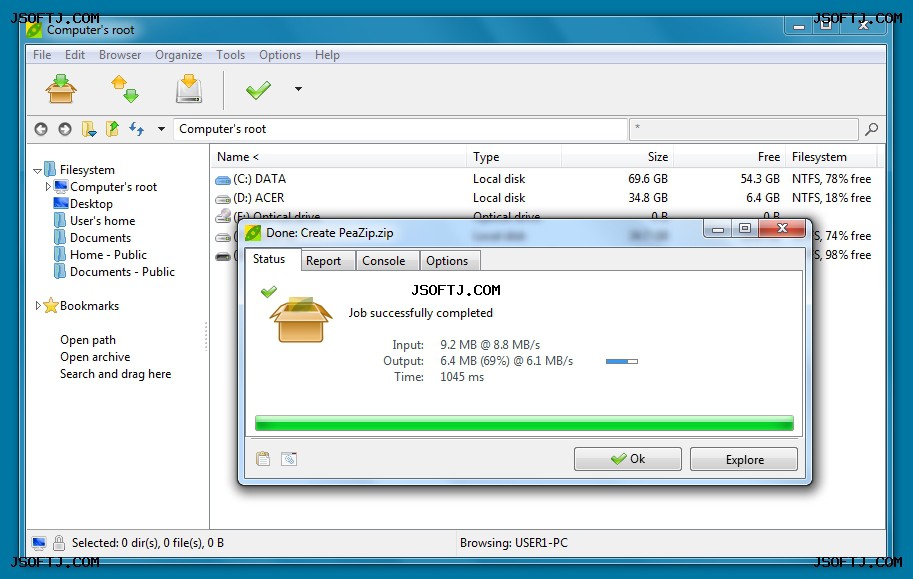Viewport: 913px width, 579px height.
Task: Expand the Bookmarks tree node
Action: (x=38, y=305)
